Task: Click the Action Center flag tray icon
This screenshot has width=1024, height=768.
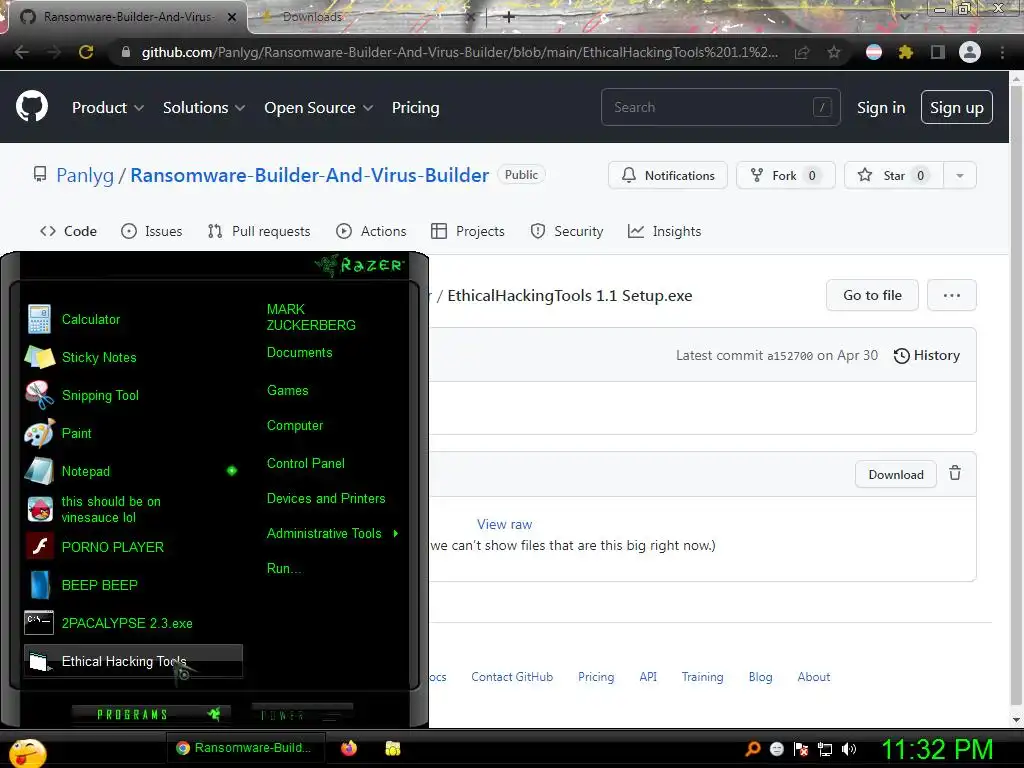Action: click(801, 749)
